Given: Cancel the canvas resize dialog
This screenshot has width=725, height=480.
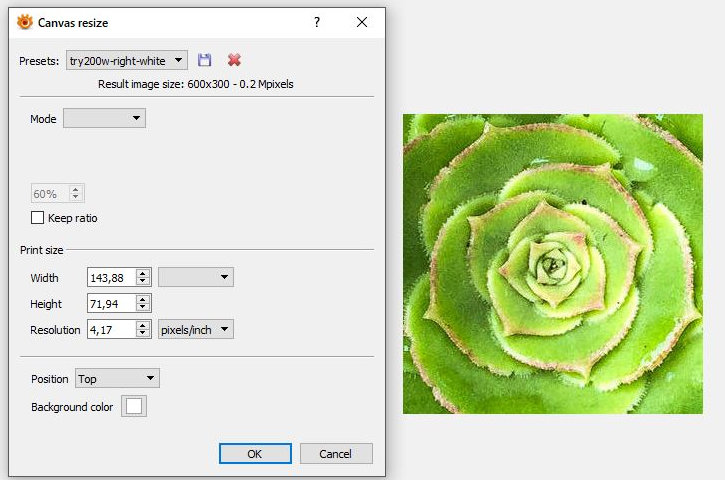Looking at the screenshot, I should pyautogui.click(x=336, y=454).
